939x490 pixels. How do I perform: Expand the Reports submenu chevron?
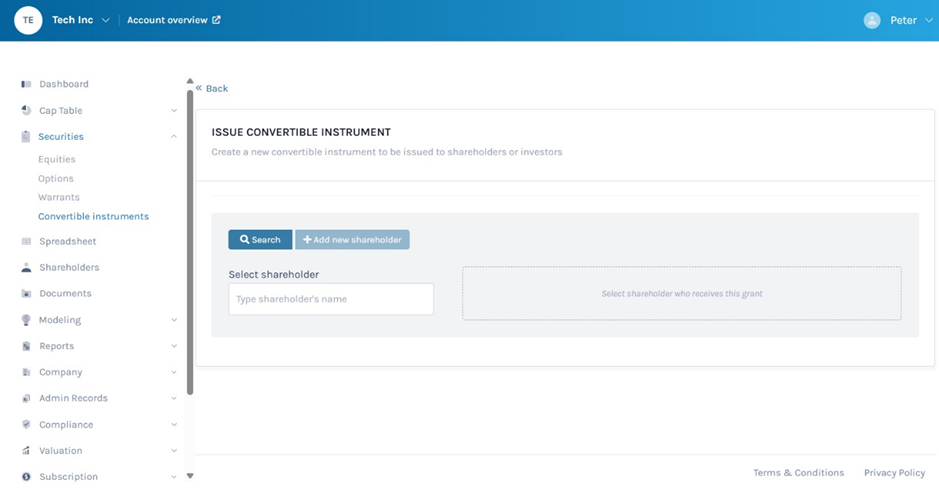tap(174, 346)
